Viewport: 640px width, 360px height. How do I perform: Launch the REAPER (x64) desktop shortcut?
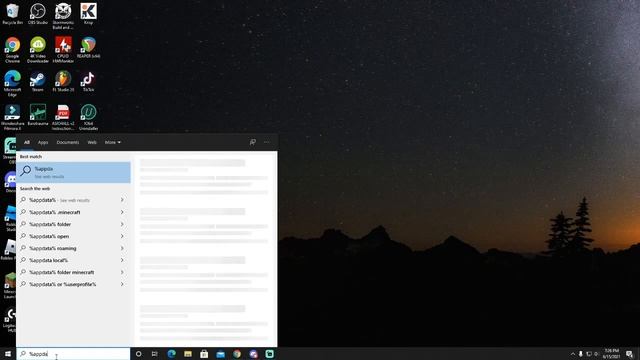pyautogui.click(x=89, y=47)
